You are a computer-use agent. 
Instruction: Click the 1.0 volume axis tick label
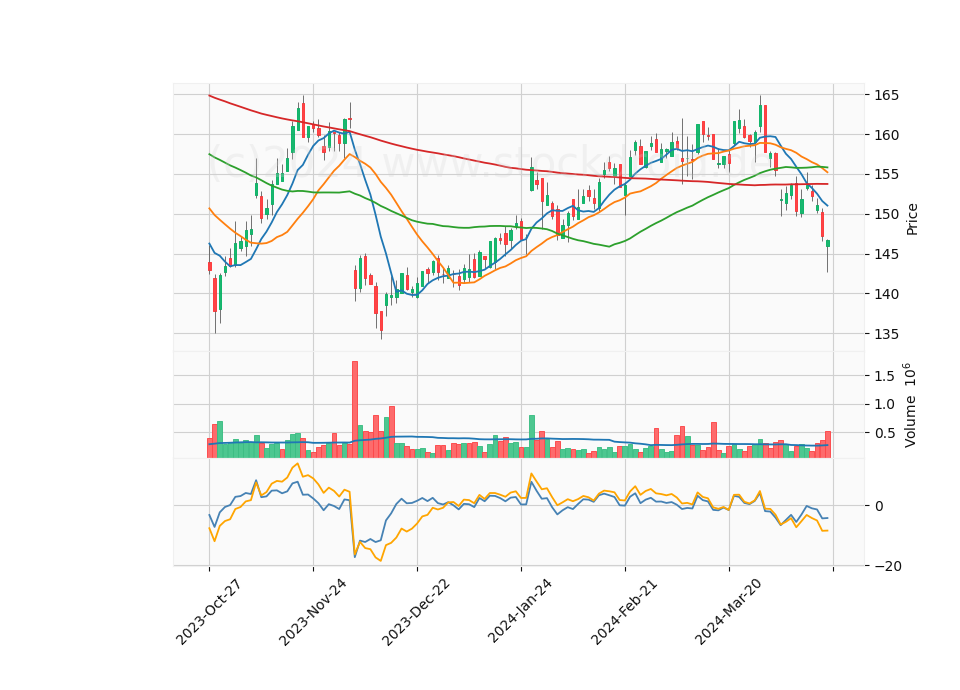tap(885, 405)
